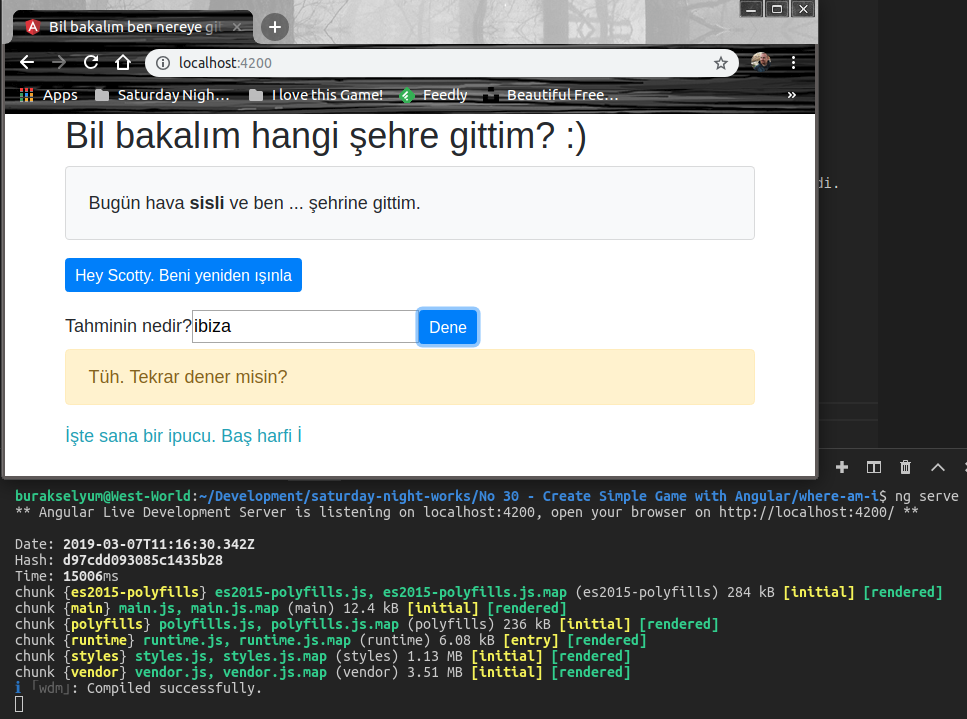Click Hey Scotty. Beni yeniden ışınla button
Image resolution: width=967 pixels, height=719 pixels.
point(183,275)
